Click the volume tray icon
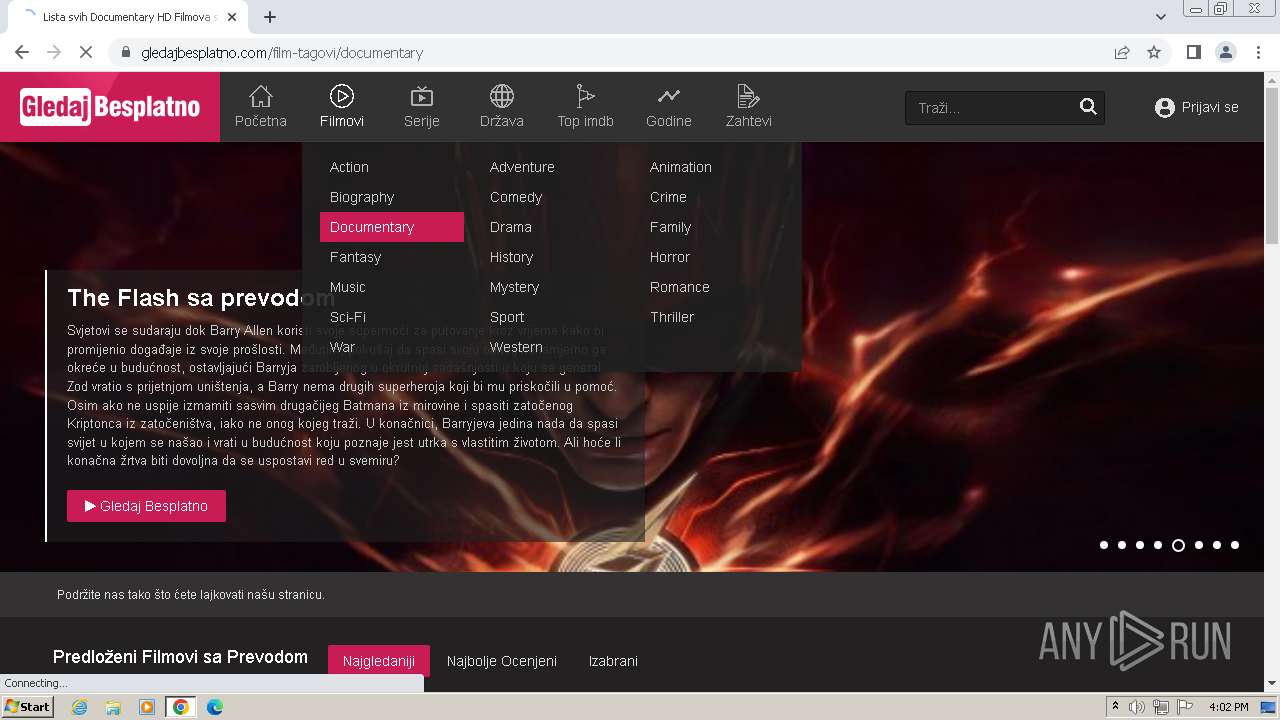The image size is (1280, 720). pyautogui.click(x=1137, y=707)
